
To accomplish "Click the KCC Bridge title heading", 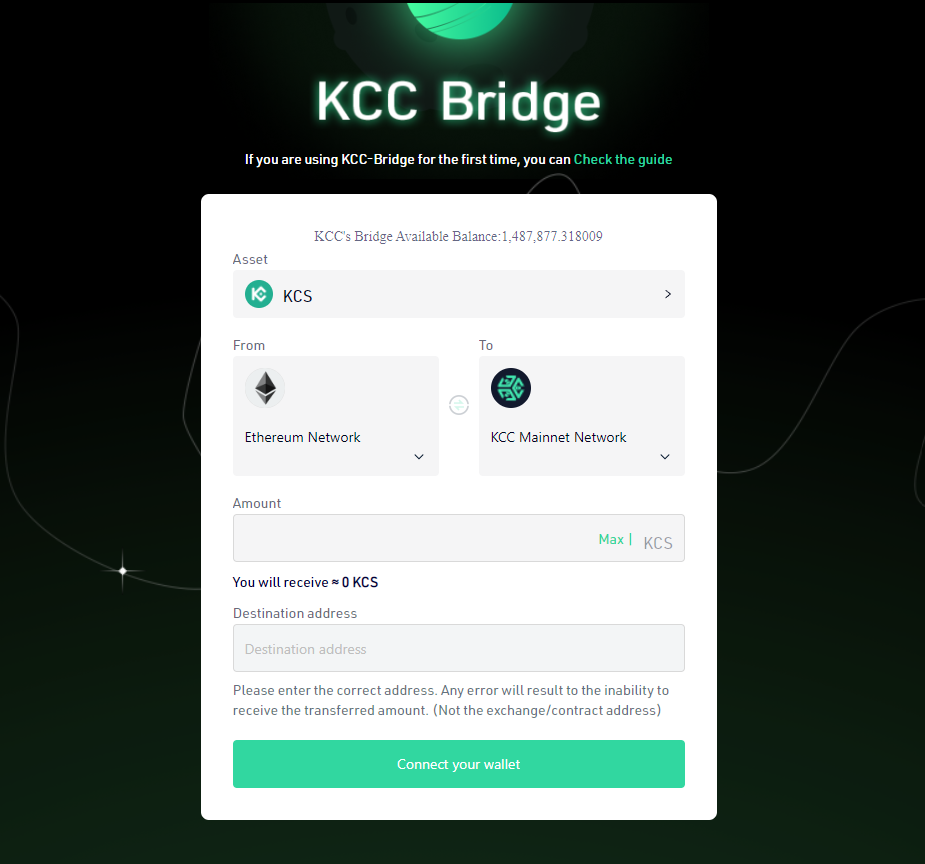I will [459, 101].
